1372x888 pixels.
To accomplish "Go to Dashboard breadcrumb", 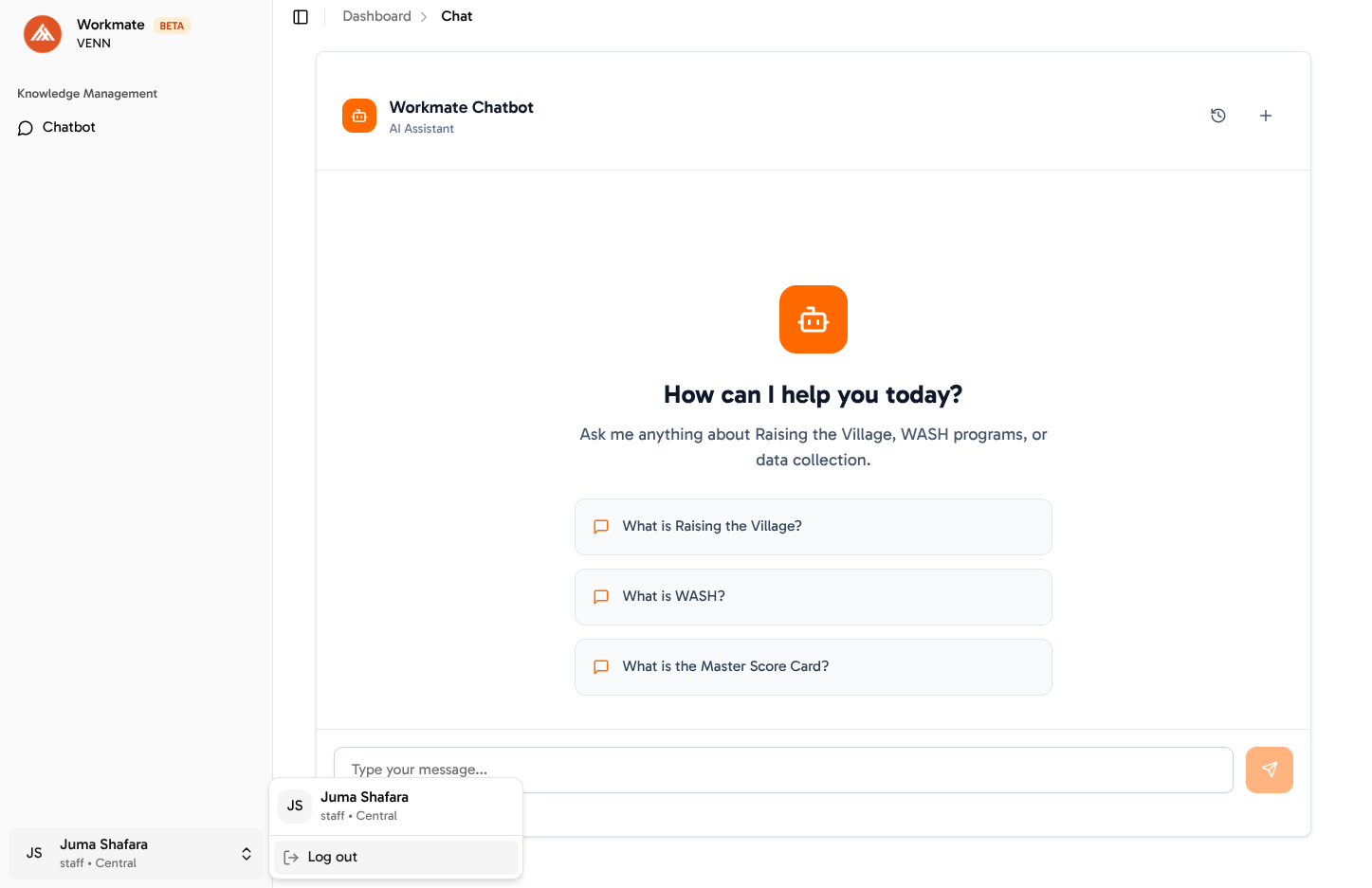I will tap(376, 16).
